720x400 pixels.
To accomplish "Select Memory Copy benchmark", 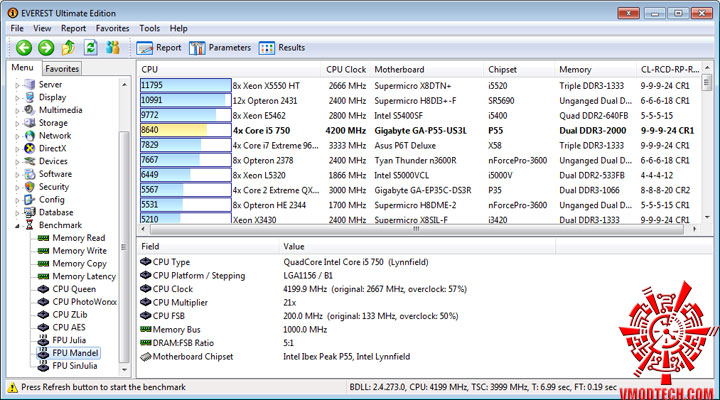I will click(x=79, y=264).
